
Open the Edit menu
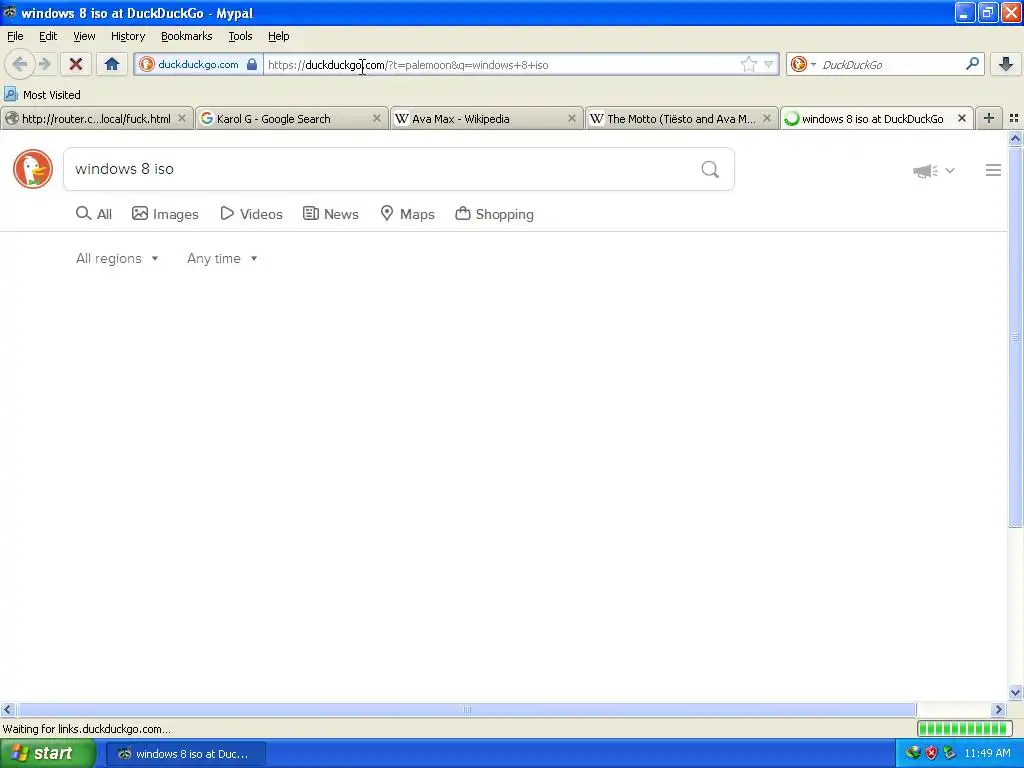(48, 36)
